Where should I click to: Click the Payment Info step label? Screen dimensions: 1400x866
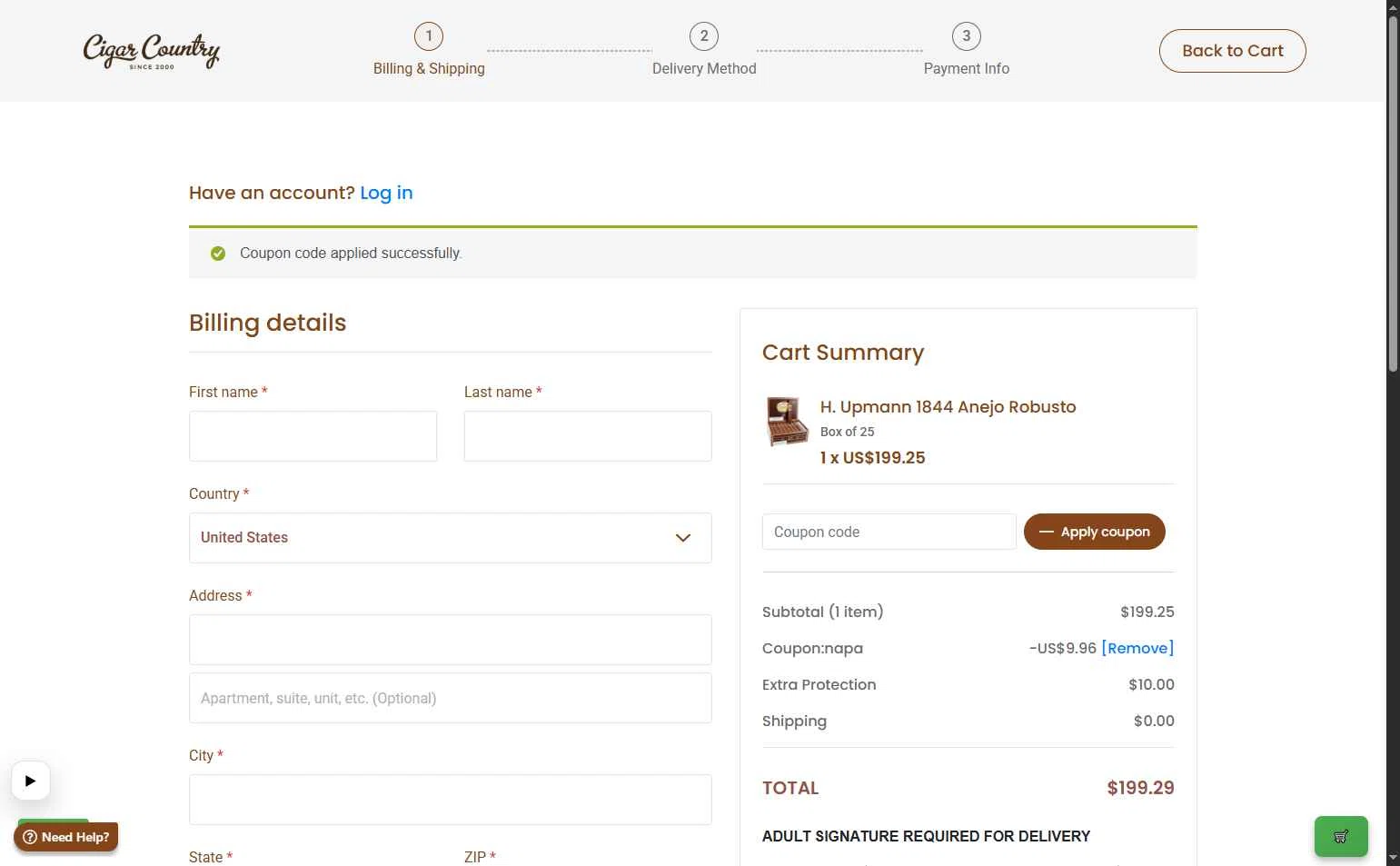click(967, 69)
